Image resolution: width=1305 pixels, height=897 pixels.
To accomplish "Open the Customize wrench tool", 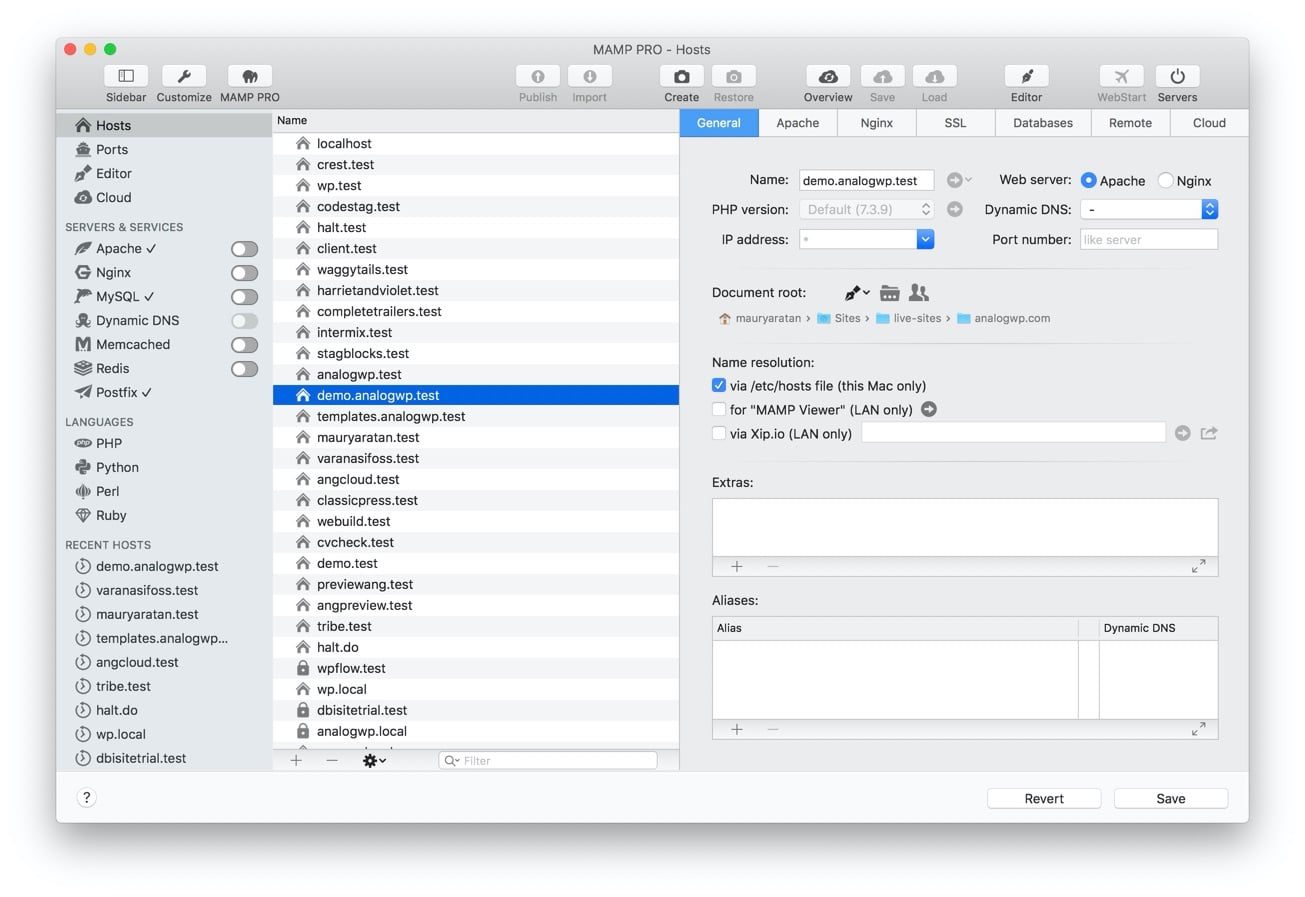I will [x=184, y=76].
